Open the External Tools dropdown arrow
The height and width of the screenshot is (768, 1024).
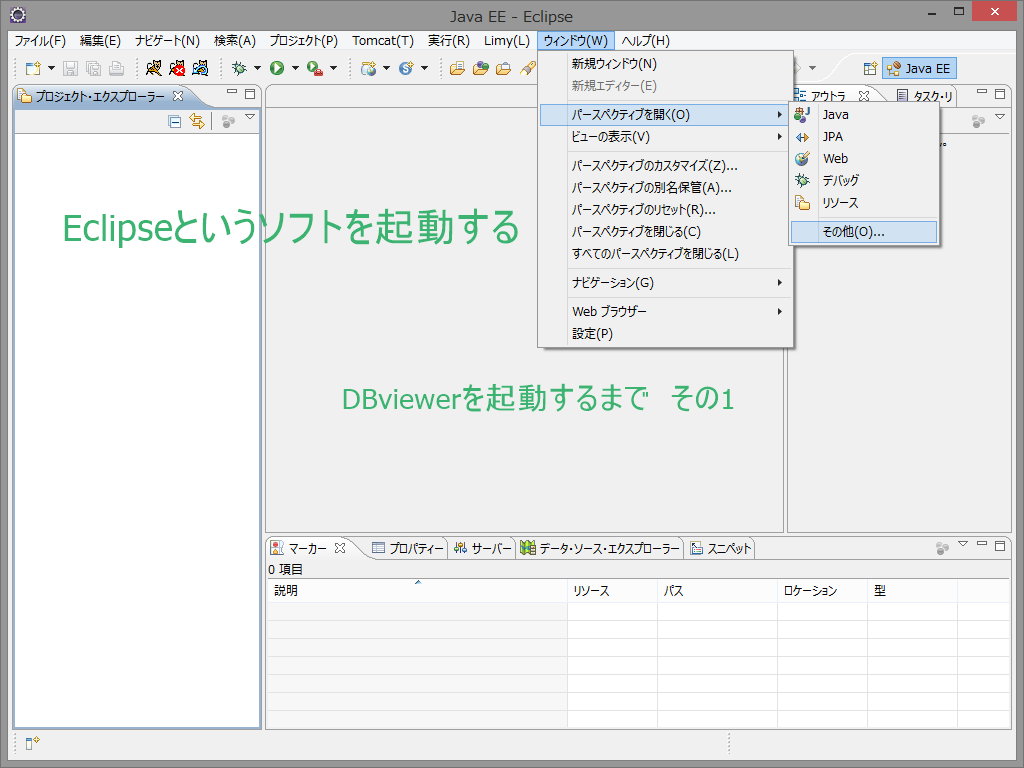point(334,68)
